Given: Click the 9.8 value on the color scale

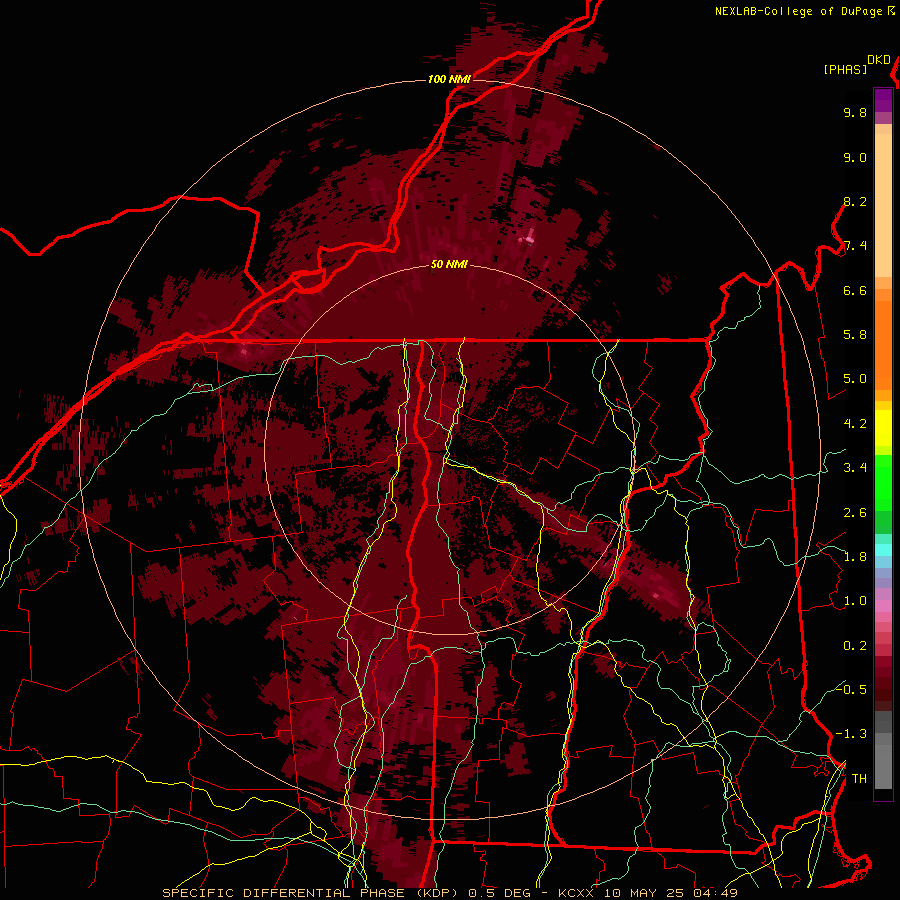Looking at the screenshot, I should pos(855,112).
